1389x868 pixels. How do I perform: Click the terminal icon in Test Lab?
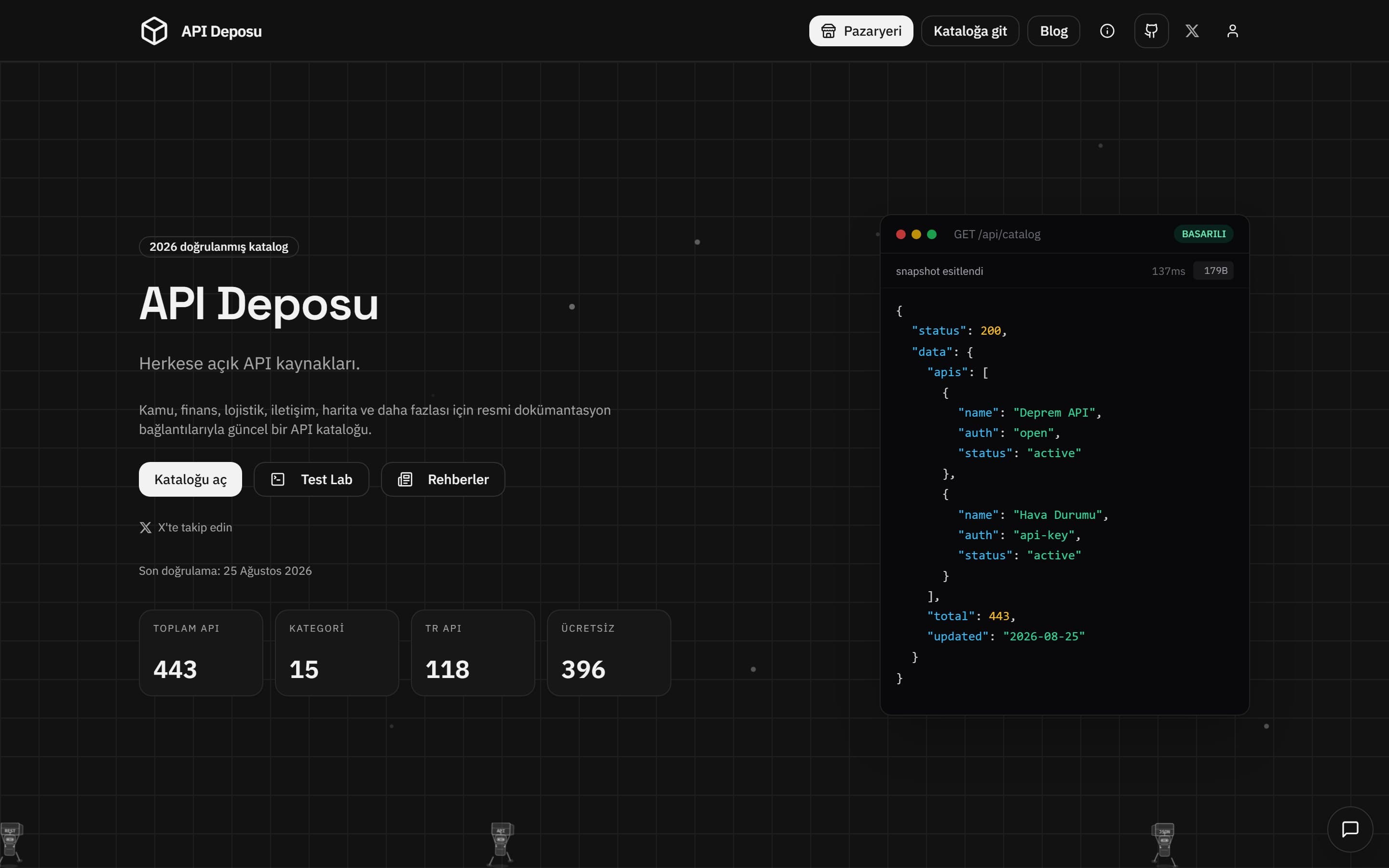pyautogui.click(x=278, y=479)
